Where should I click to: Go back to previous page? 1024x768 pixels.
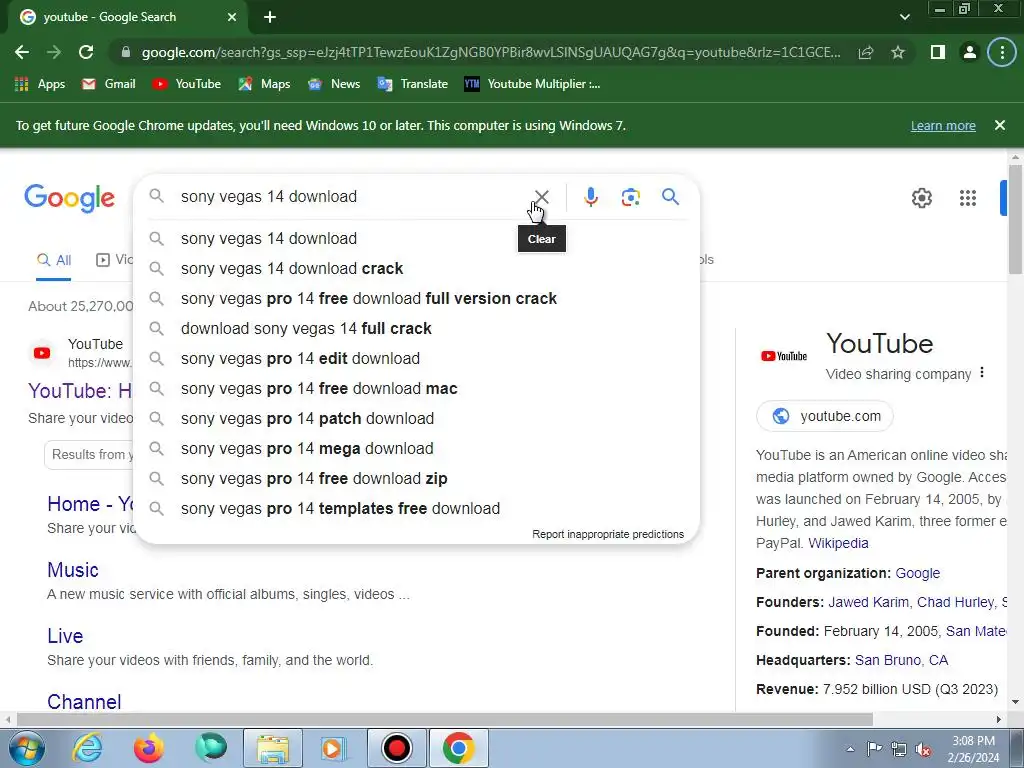(22, 52)
